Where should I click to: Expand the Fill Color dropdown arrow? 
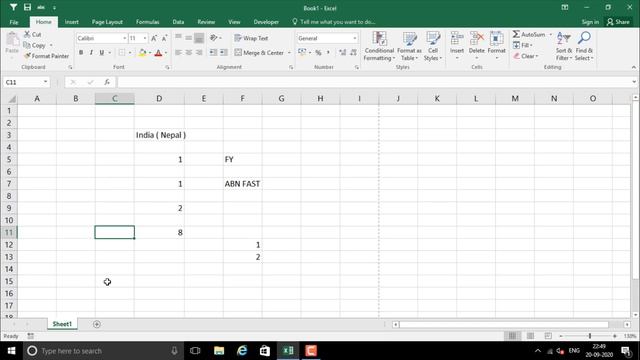pos(150,53)
